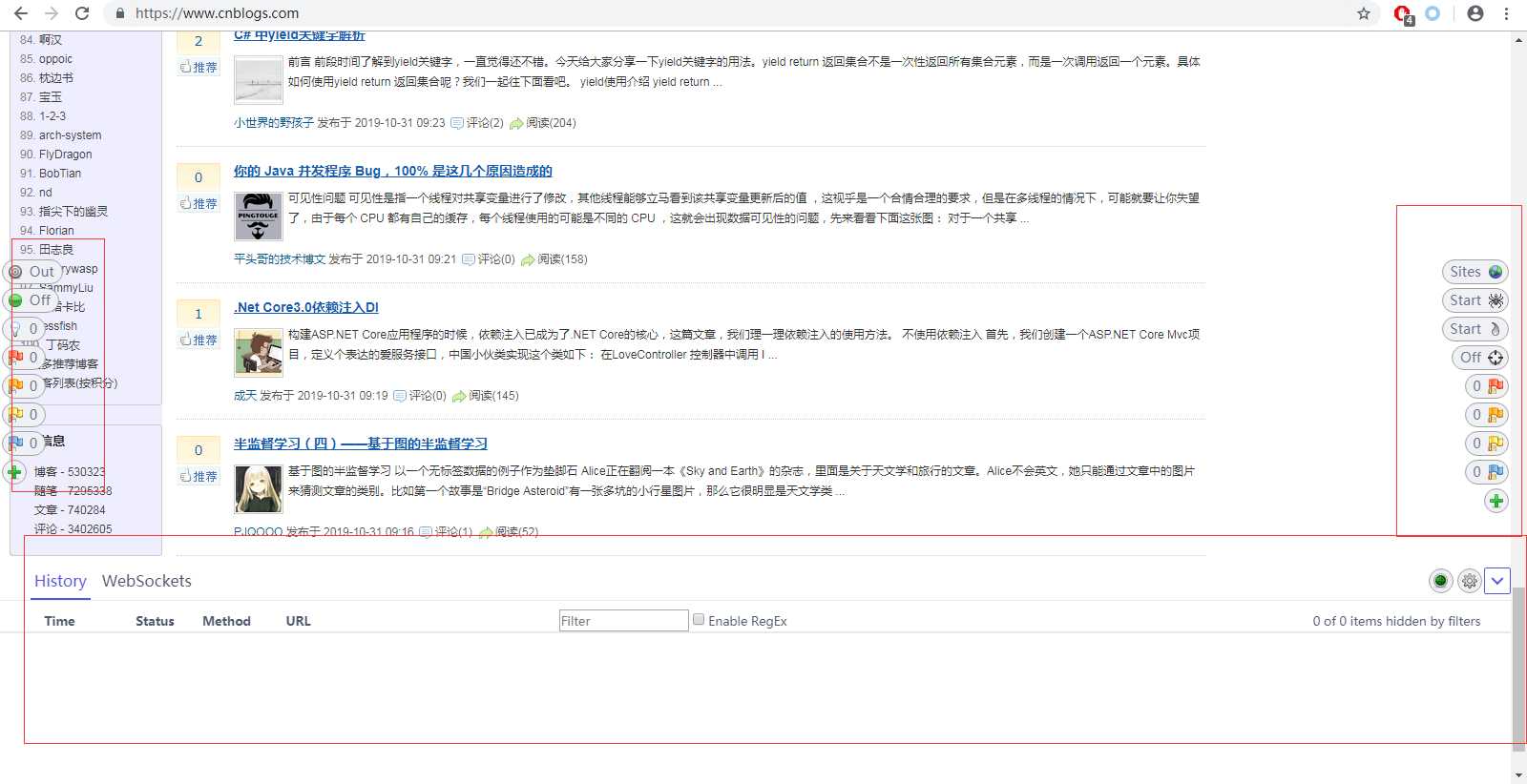Enable RegEx checkbox

click(x=699, y=619)
